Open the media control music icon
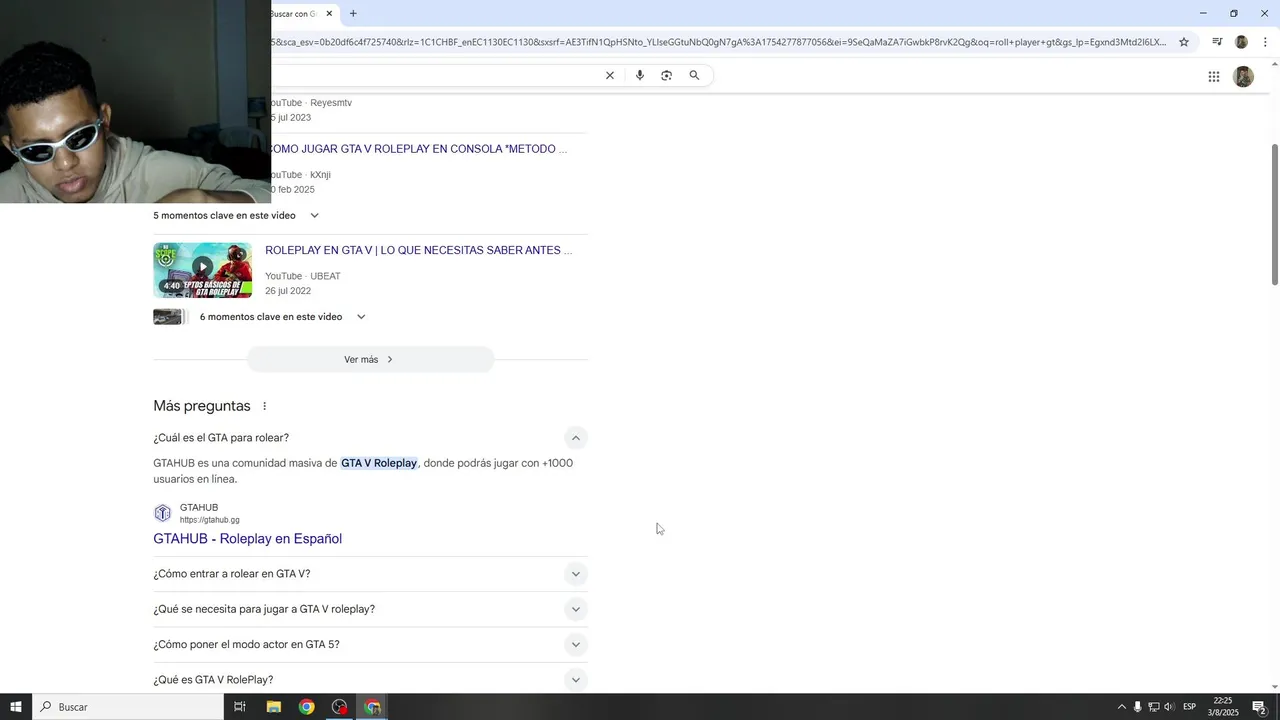 pos(1217,42)
